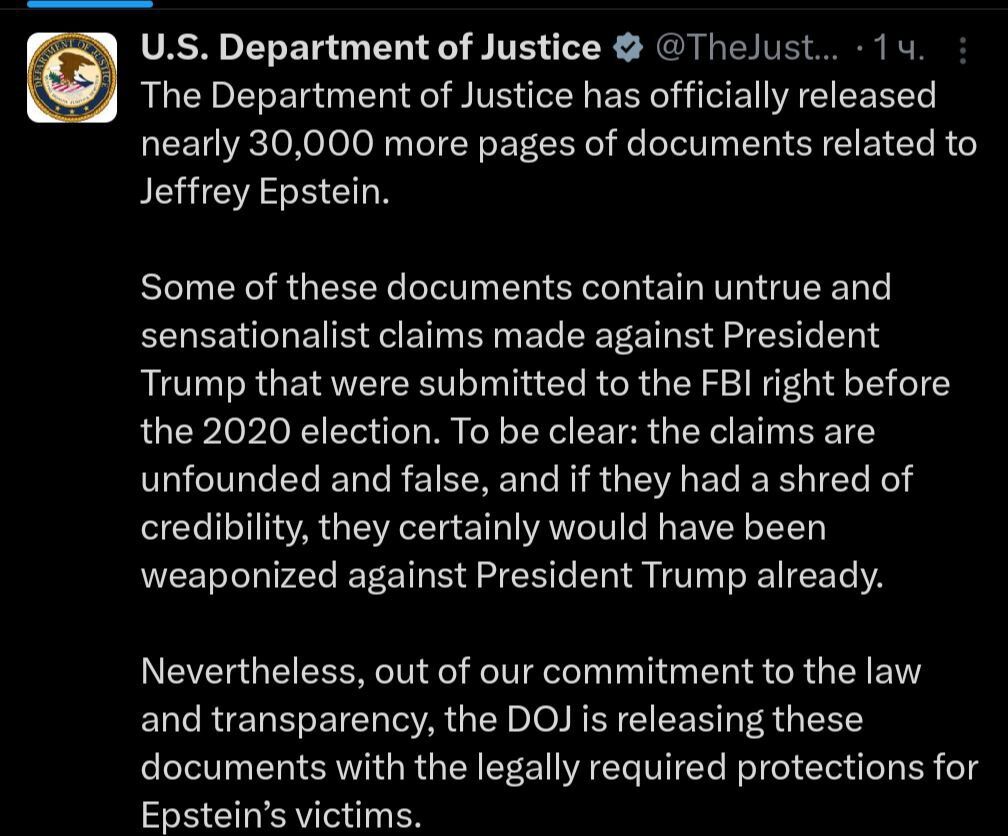Click the closing "Epstein's victims." line
The height and width of the screenshot is (836, 1008).
point(280,816)
